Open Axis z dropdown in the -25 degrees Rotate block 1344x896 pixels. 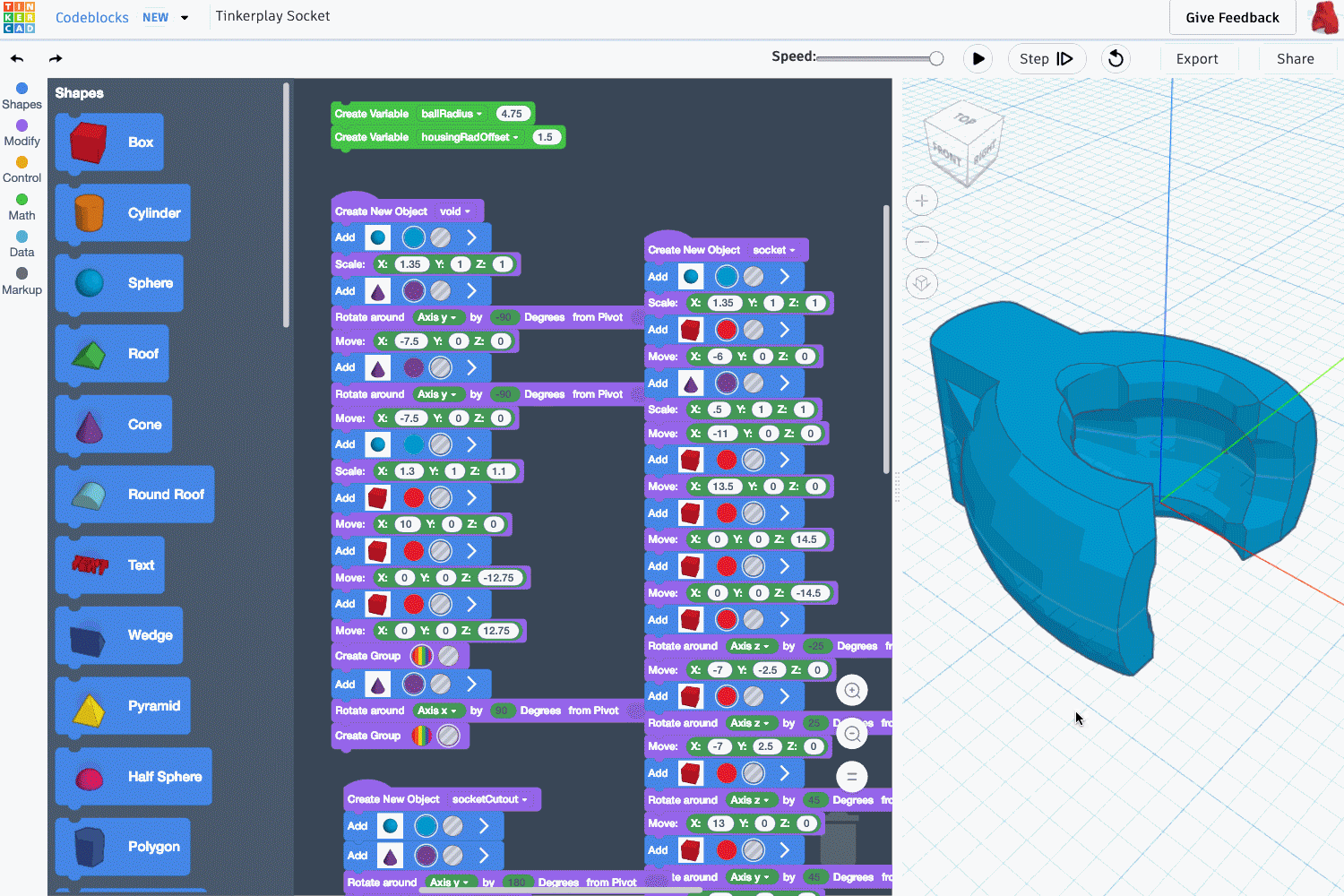750,646
